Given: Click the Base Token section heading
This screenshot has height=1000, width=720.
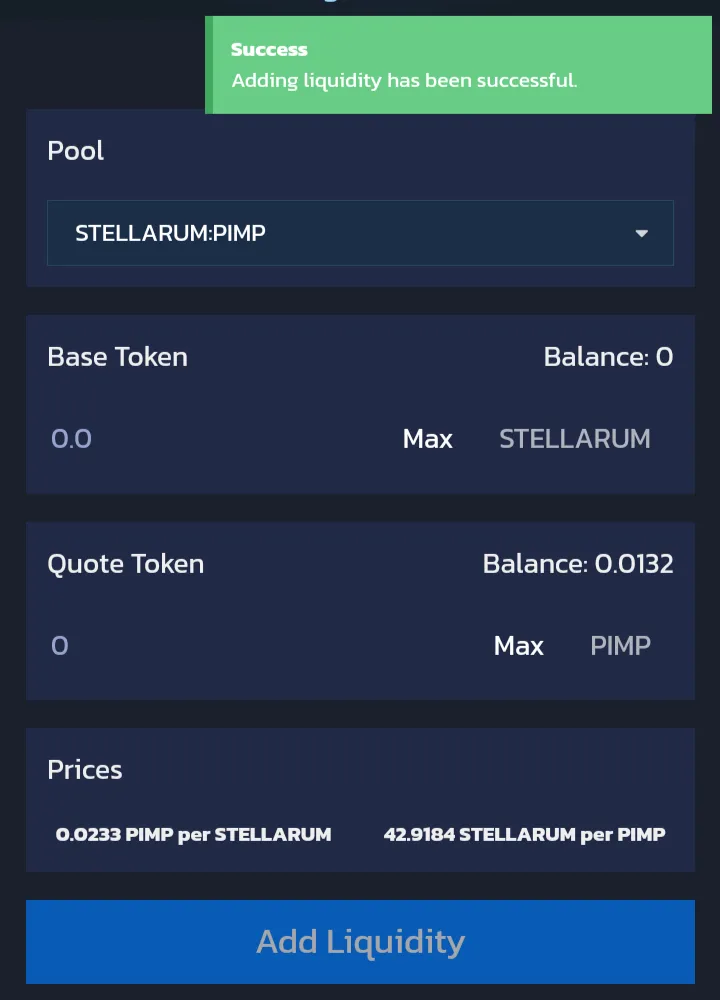Looking at the screenshot, I should [x=117, y=357].
